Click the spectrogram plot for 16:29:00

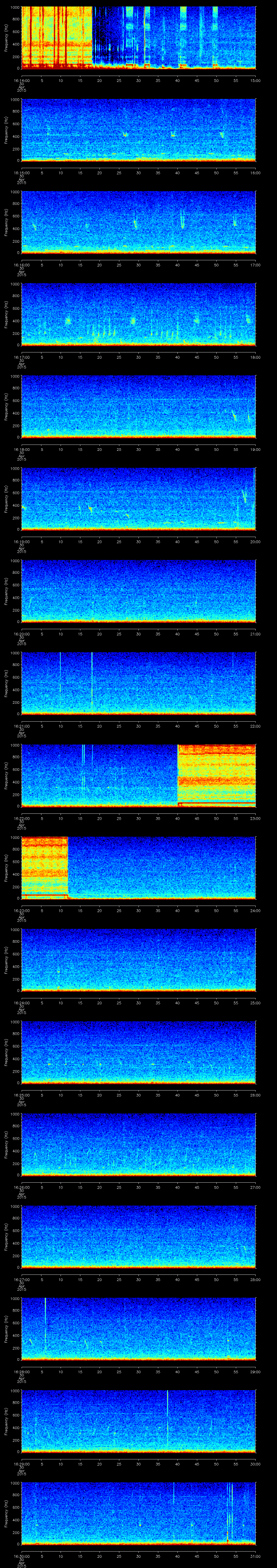click(138, 1421)
